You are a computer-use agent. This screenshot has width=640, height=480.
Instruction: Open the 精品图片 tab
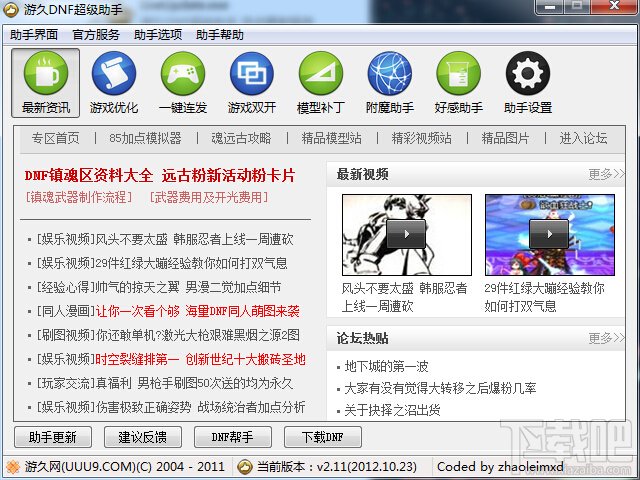tap(505, 138)
